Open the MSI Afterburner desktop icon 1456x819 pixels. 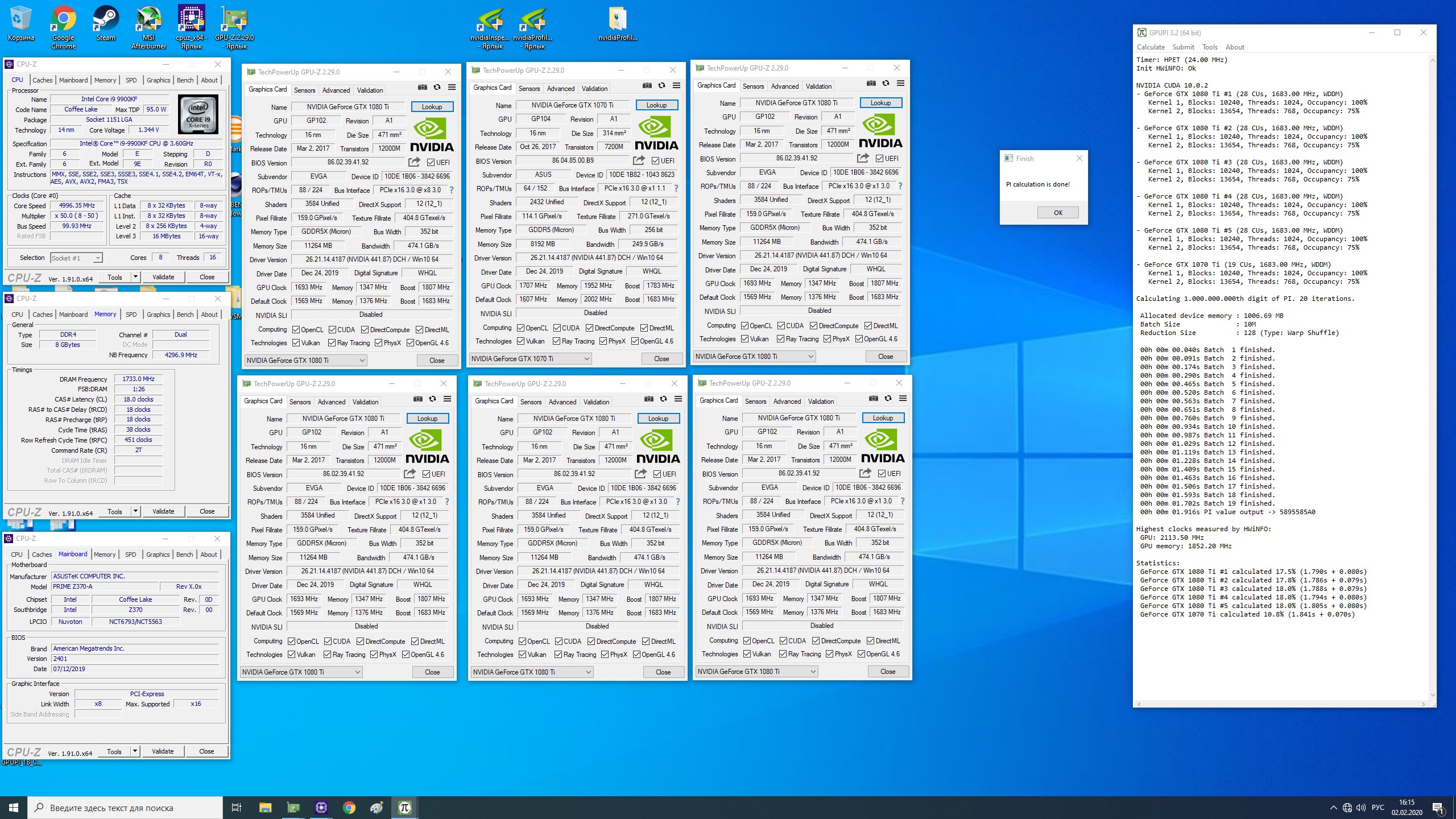click(x=148, y=27)
